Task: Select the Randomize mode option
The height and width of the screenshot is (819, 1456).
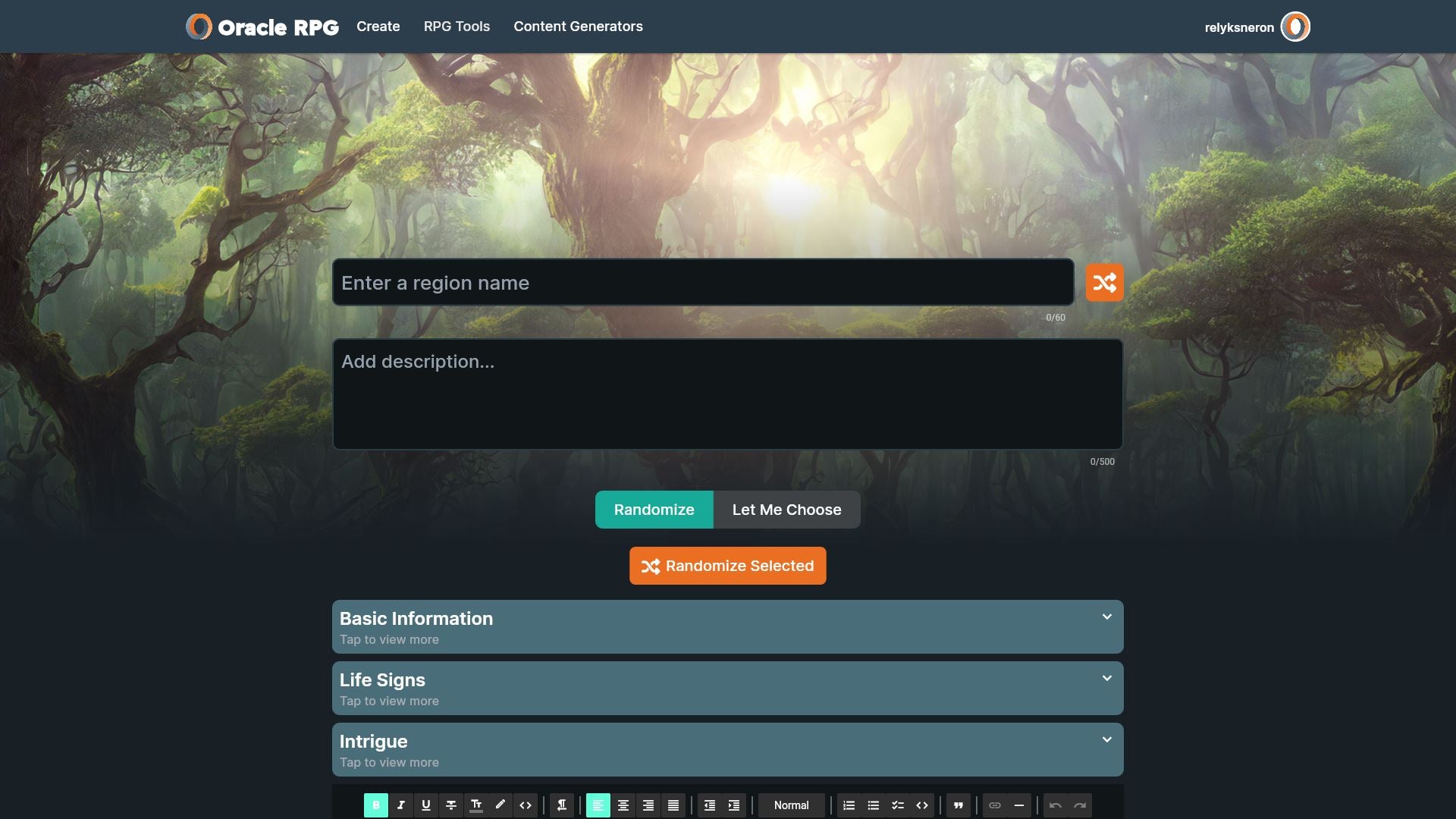Action: click(x=654, y=510)
